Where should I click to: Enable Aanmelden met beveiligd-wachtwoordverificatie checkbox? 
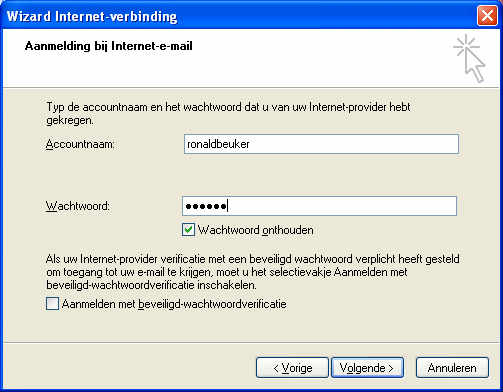click(52, 304)
